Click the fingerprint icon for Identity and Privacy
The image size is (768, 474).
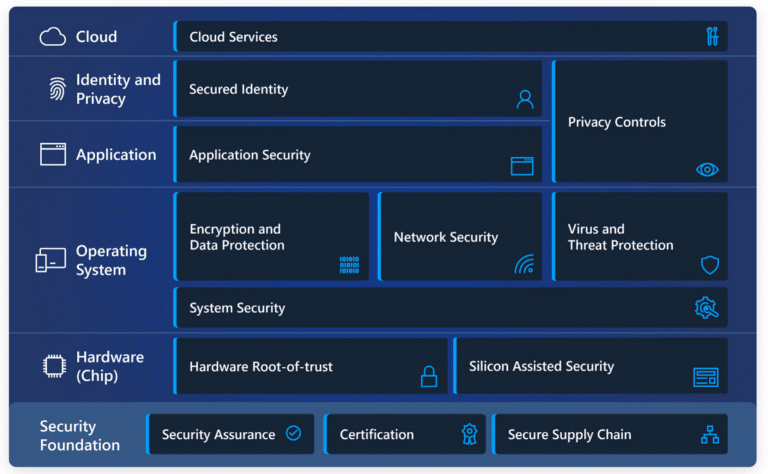pyautogui.click(x=57, y=90)
